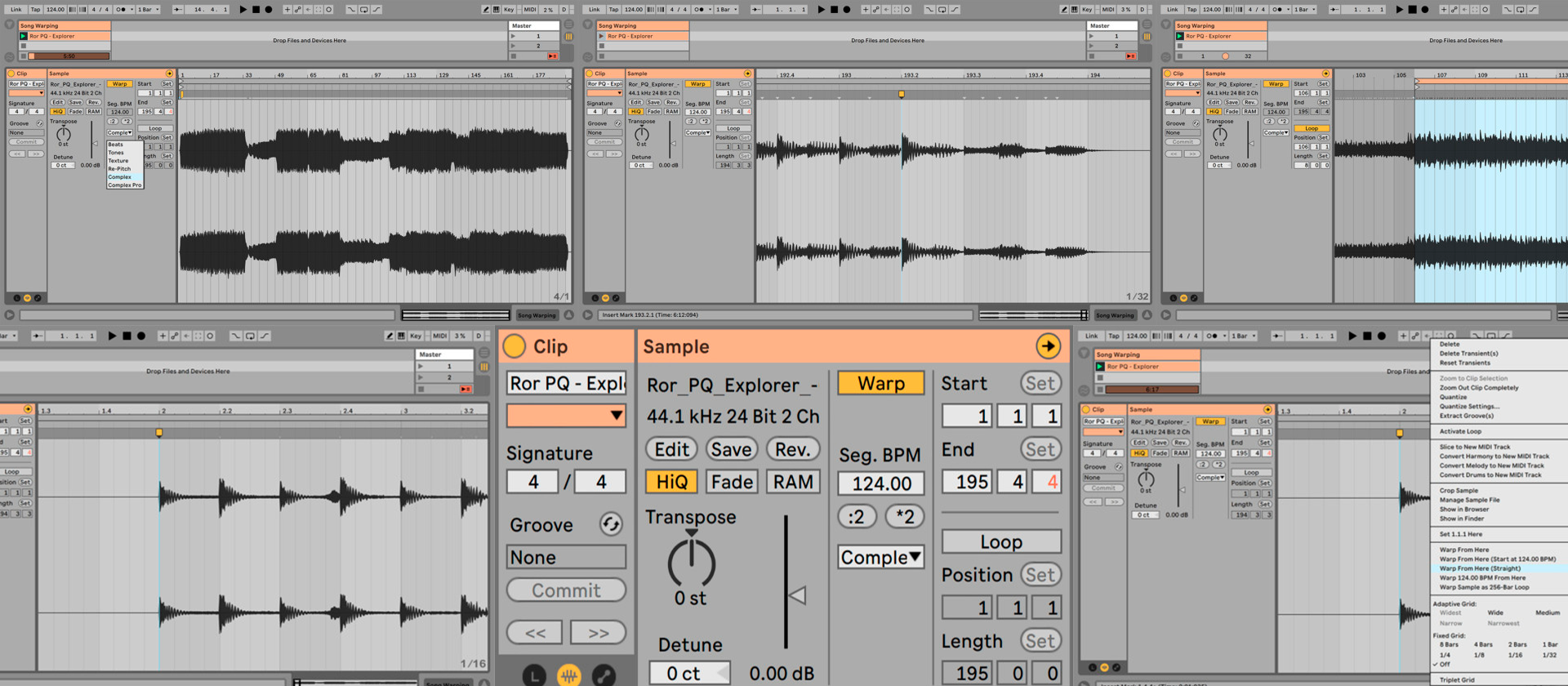The width and height of the screenshot is (1568, 686).
Task: Open the '1 Bar' quantization menu in the top-left window
Action: coord(148,10)
